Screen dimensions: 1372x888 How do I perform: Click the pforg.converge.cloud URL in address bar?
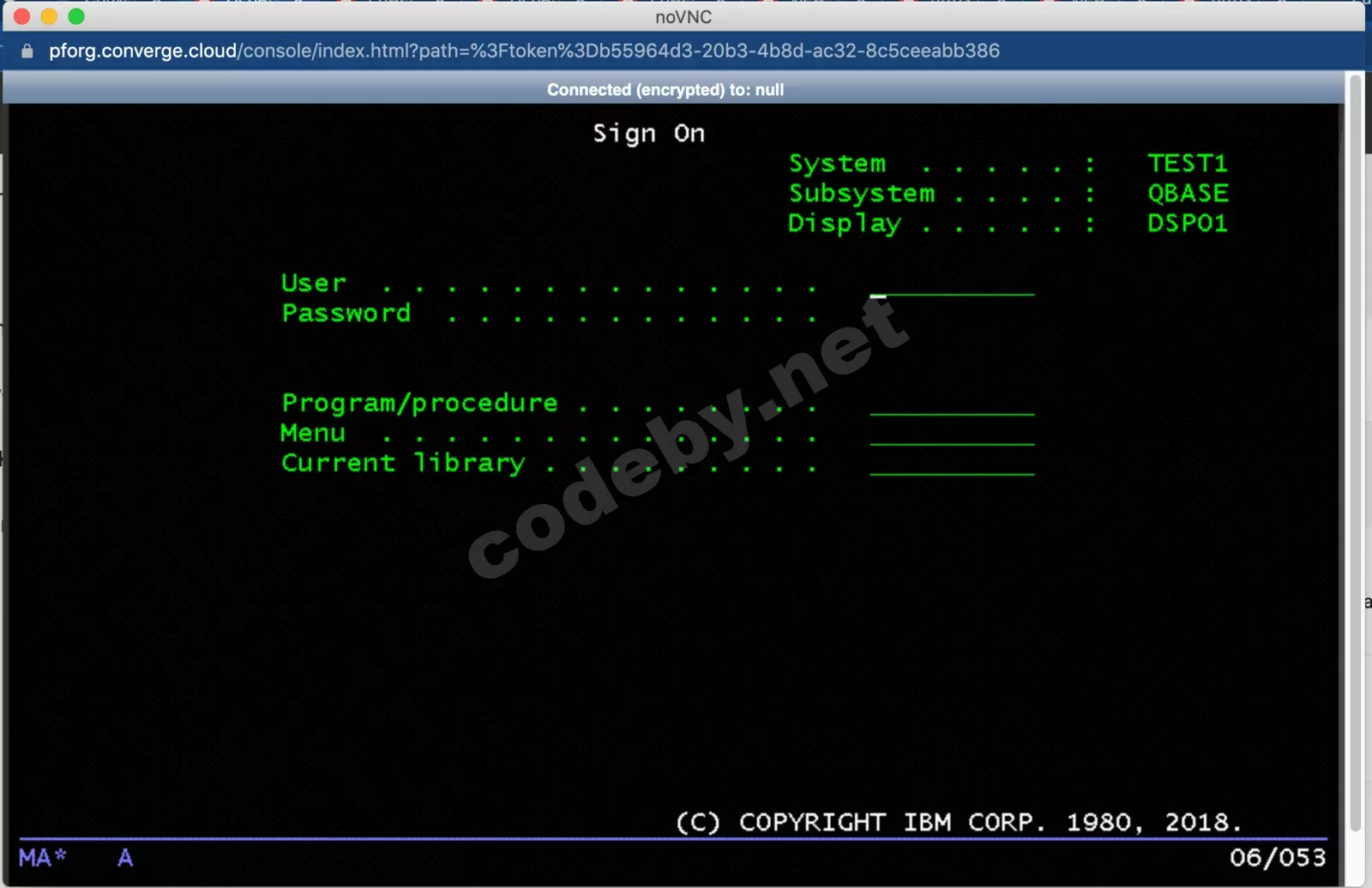[x=524, y=51]
